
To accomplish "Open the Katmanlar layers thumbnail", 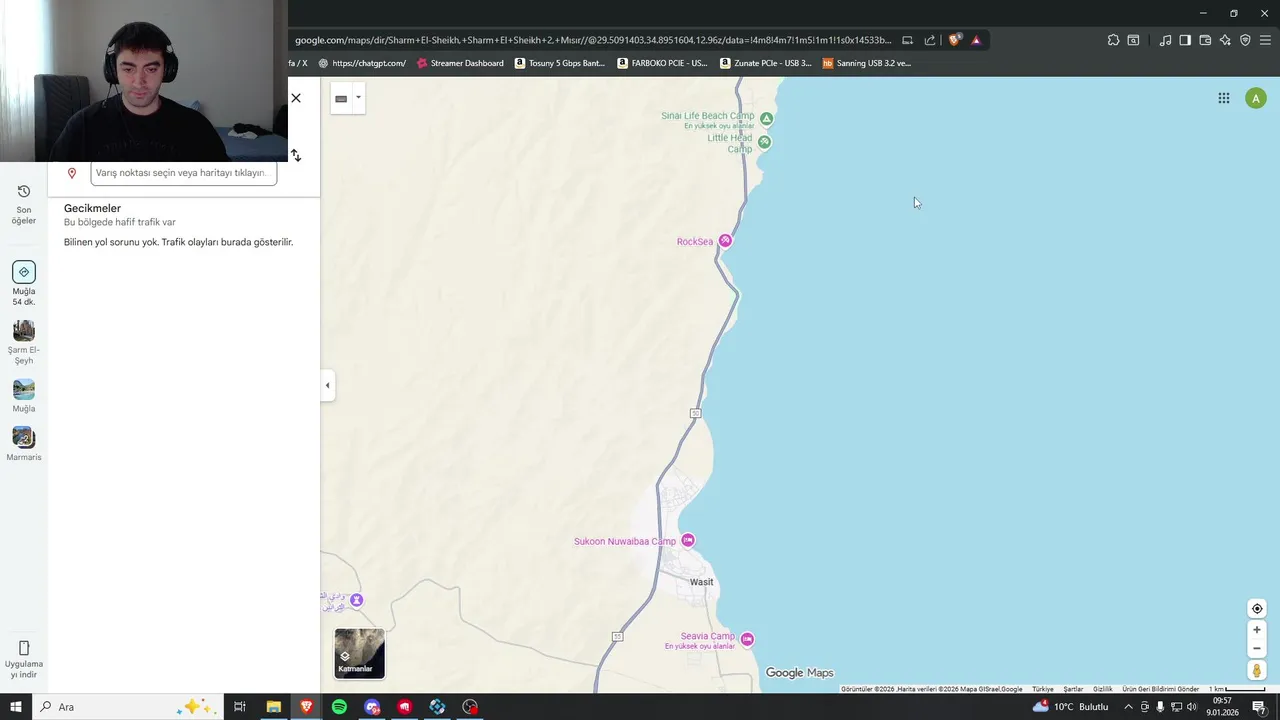I will pyautogui.click(x=359, y=653).
